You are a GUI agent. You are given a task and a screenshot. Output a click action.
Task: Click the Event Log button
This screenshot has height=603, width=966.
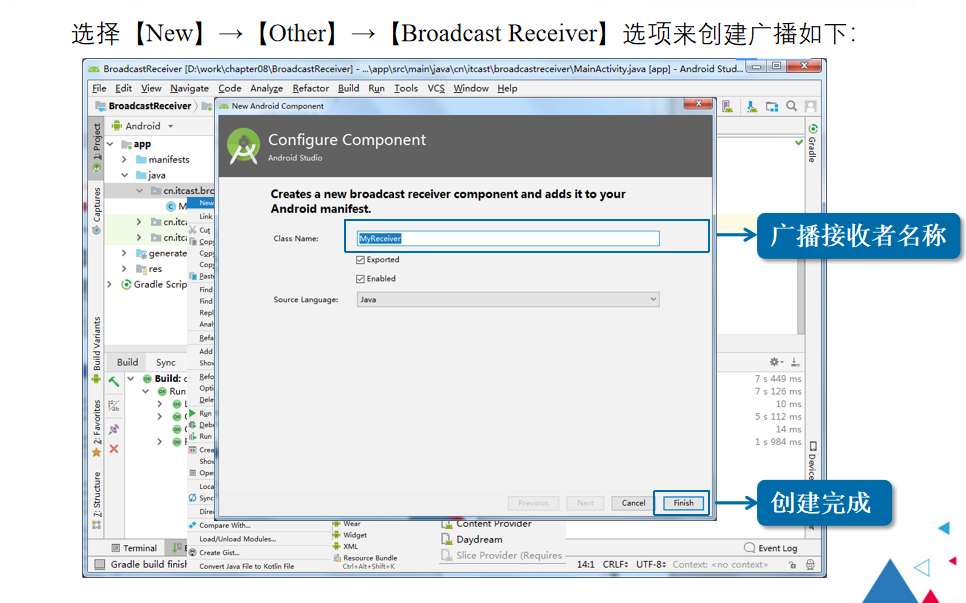coord(771,548)
